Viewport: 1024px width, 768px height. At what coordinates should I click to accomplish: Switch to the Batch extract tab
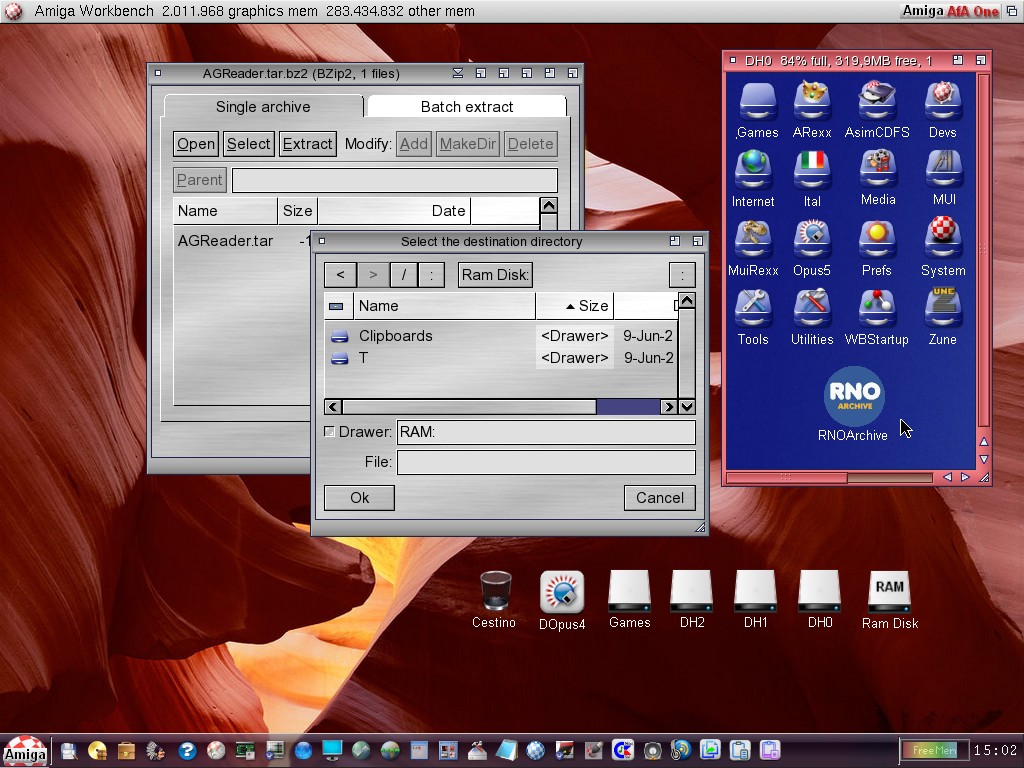pyautogui.click(x=466, y=107)
